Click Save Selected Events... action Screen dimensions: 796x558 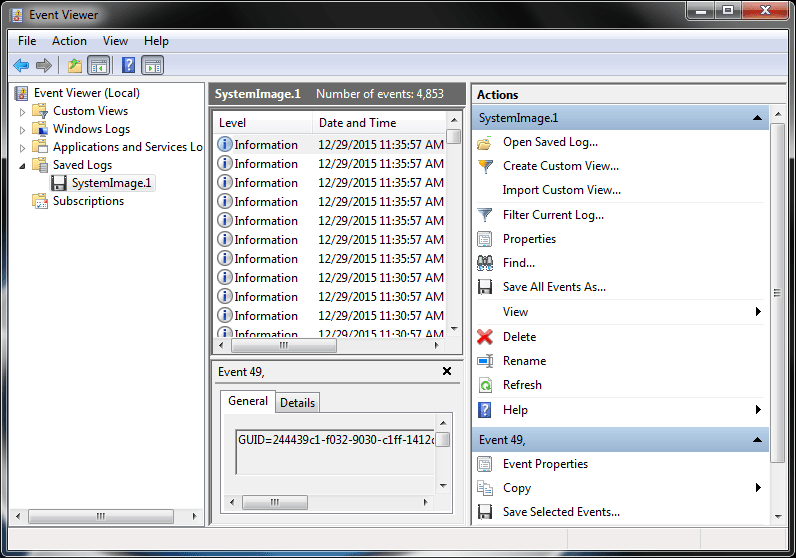[561, 512]
